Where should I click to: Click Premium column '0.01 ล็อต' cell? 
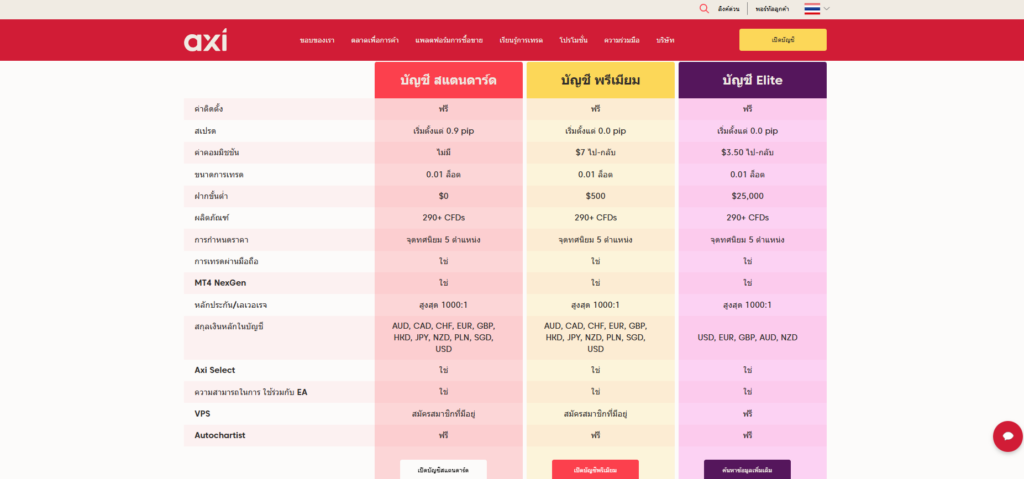coord(596,174)
